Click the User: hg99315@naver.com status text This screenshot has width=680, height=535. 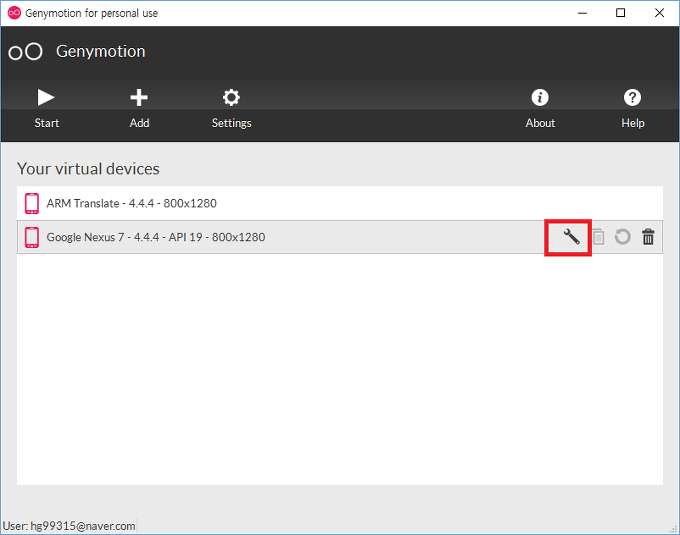click(x=69, y=526)
